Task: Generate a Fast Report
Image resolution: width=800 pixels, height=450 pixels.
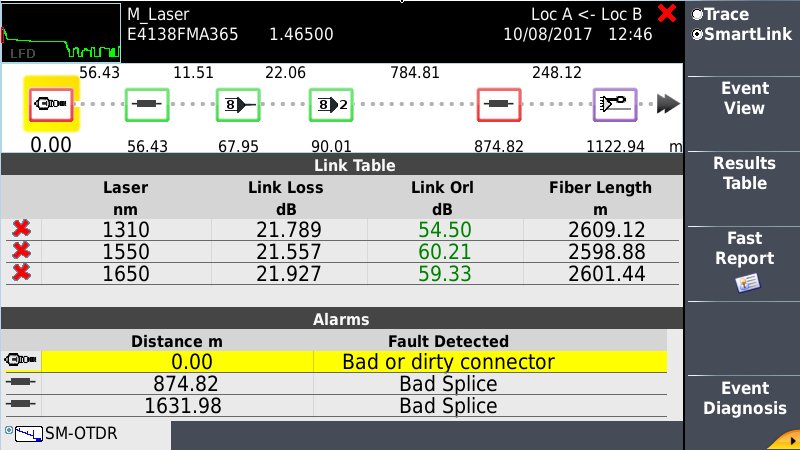Action: (x=744, y=263)
